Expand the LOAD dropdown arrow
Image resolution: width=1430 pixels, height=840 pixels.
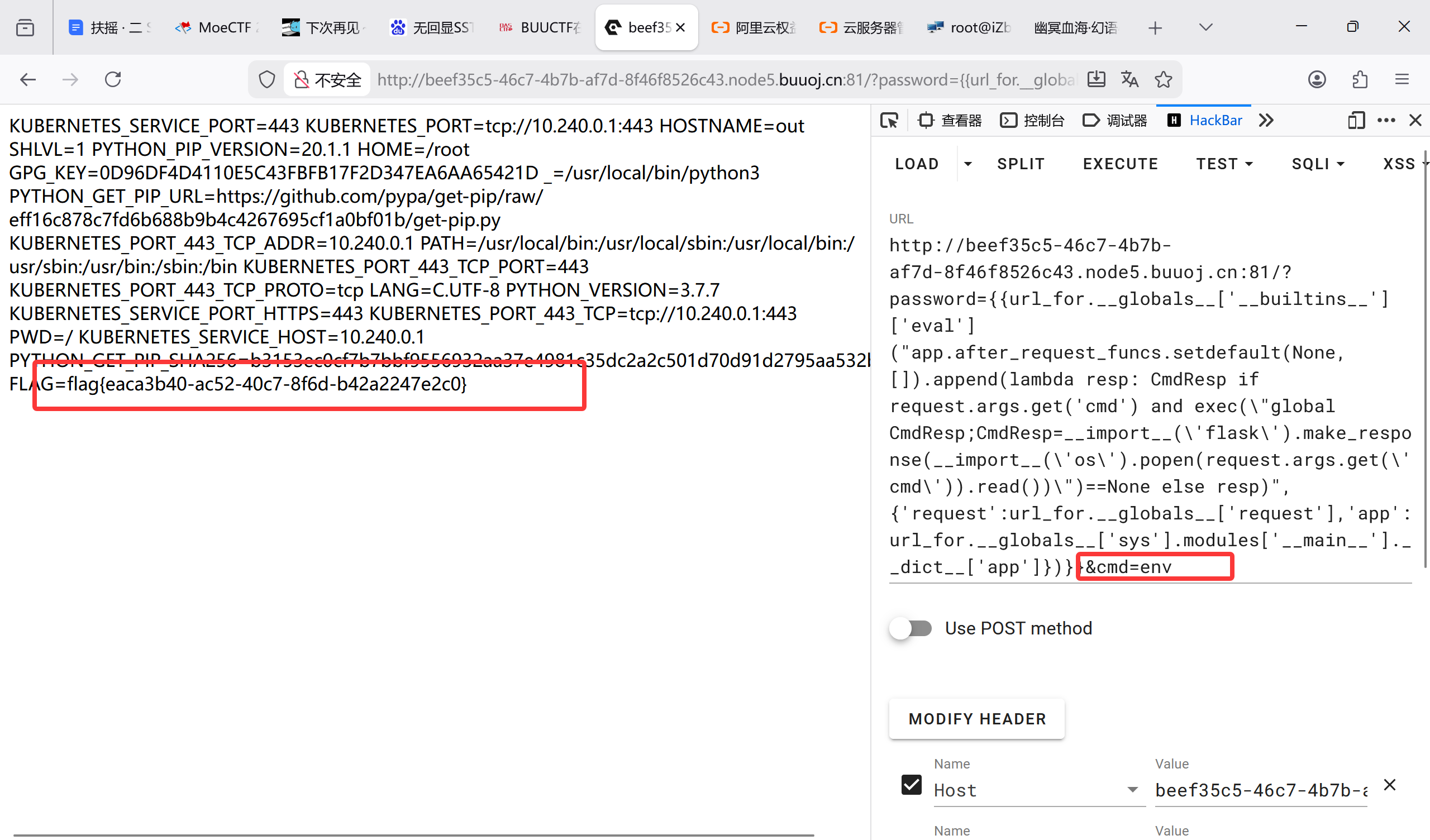tap(968, 164)
